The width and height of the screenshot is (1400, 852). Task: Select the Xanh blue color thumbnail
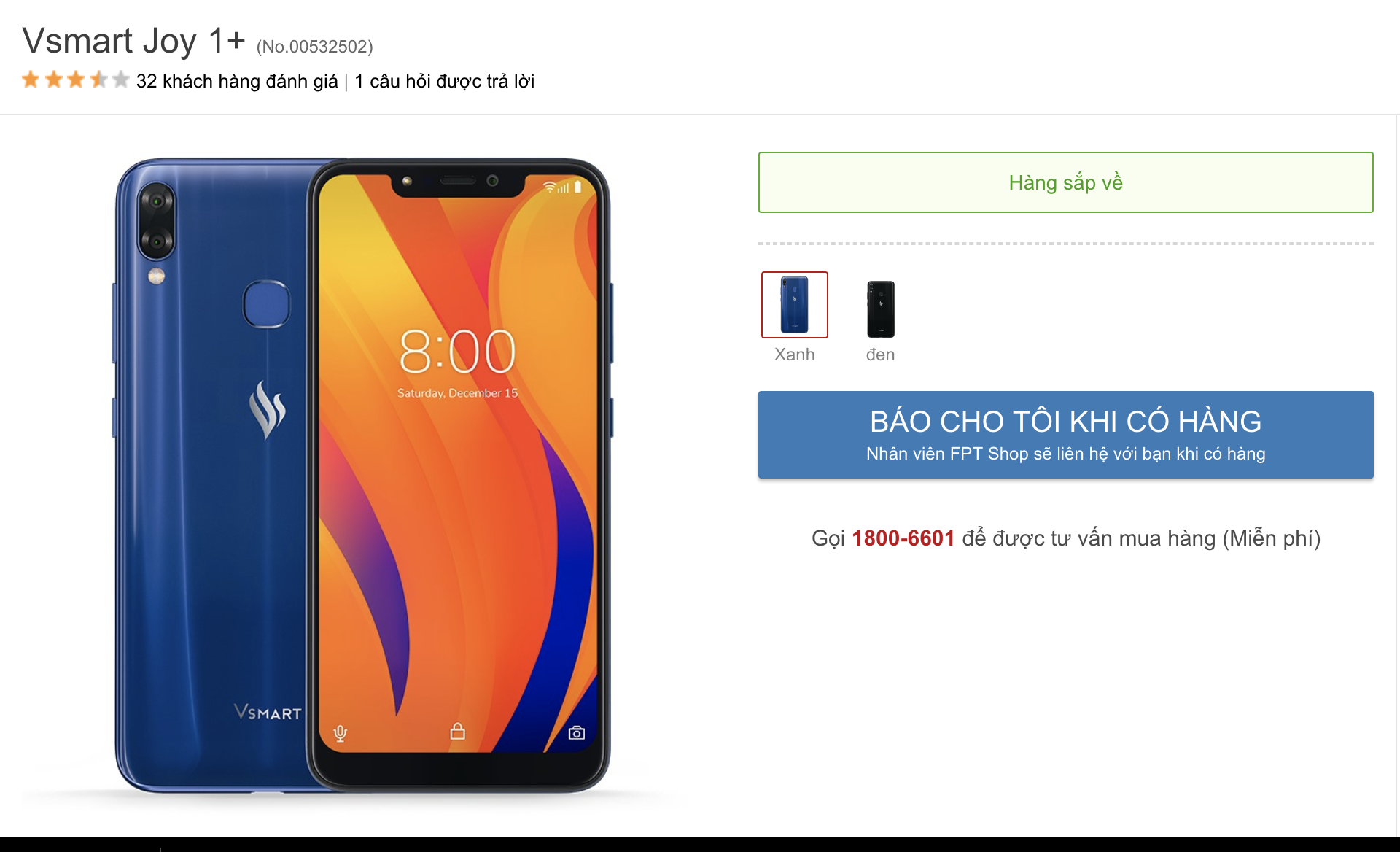point(795,305)
